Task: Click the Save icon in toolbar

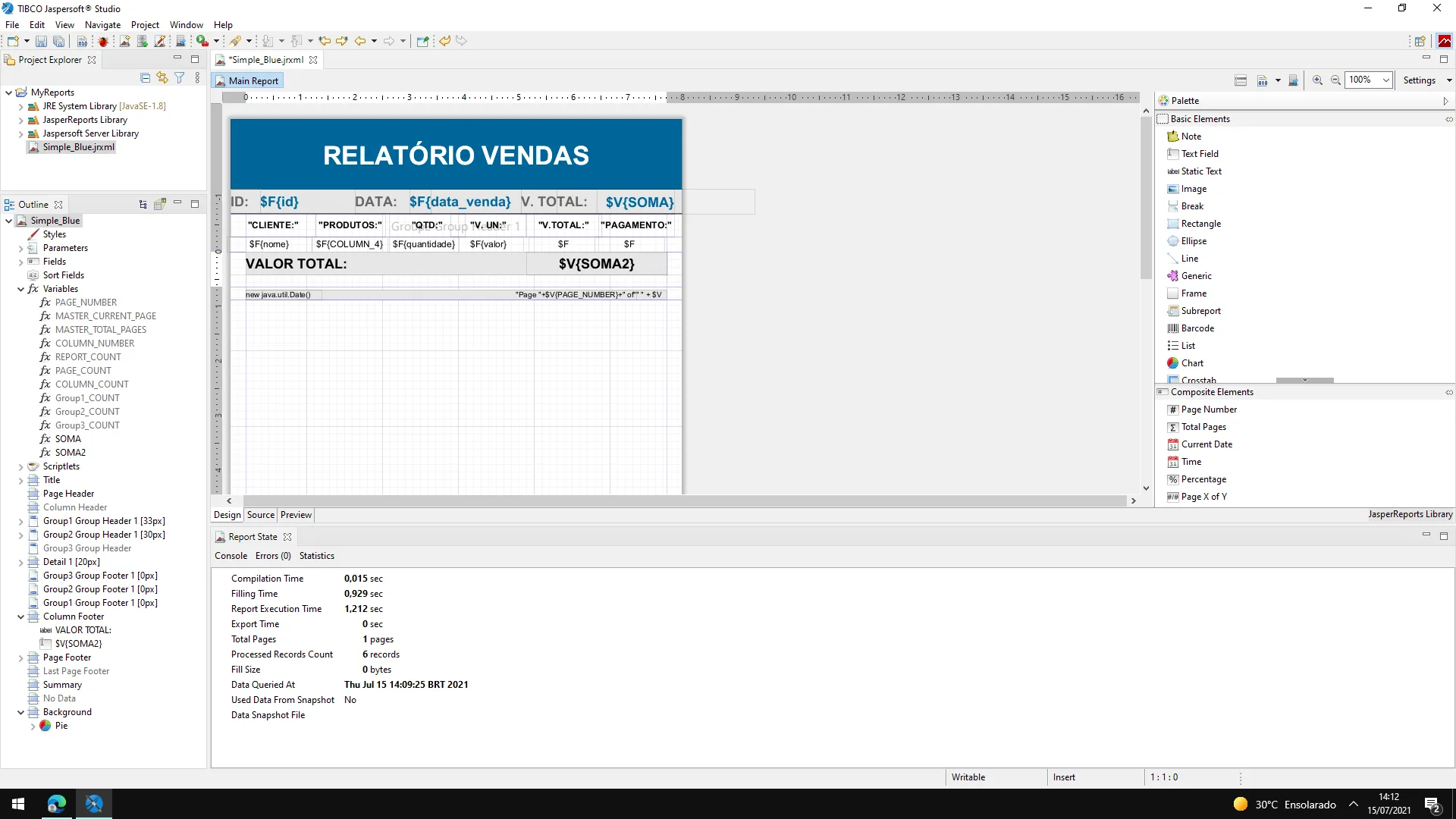Action: click(x=41, y=42)
